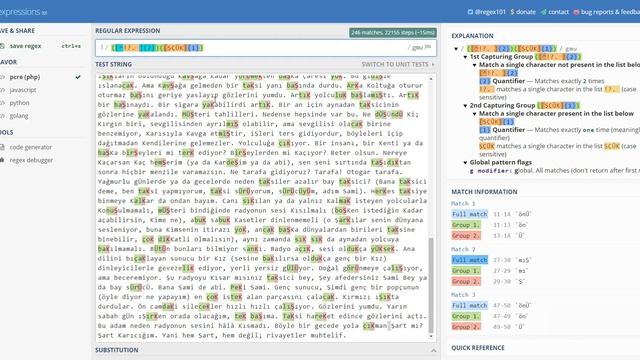Click the test string scroll up arrow
This screenshot has width=640, height=360.
[x=431, y=78]
